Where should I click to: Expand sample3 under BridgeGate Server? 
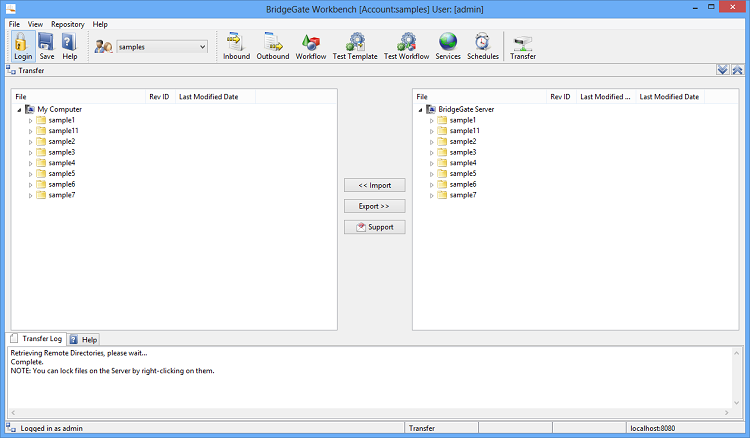[x=431, y=153]
